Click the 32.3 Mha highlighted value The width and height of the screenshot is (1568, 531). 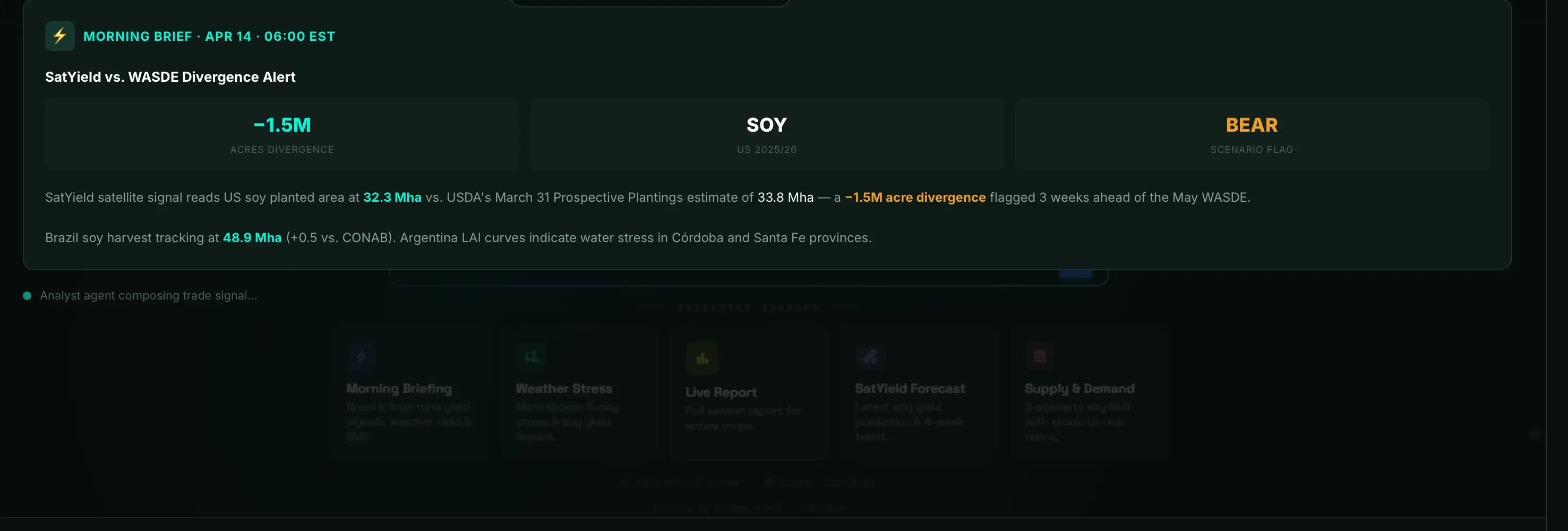(392, 198)
